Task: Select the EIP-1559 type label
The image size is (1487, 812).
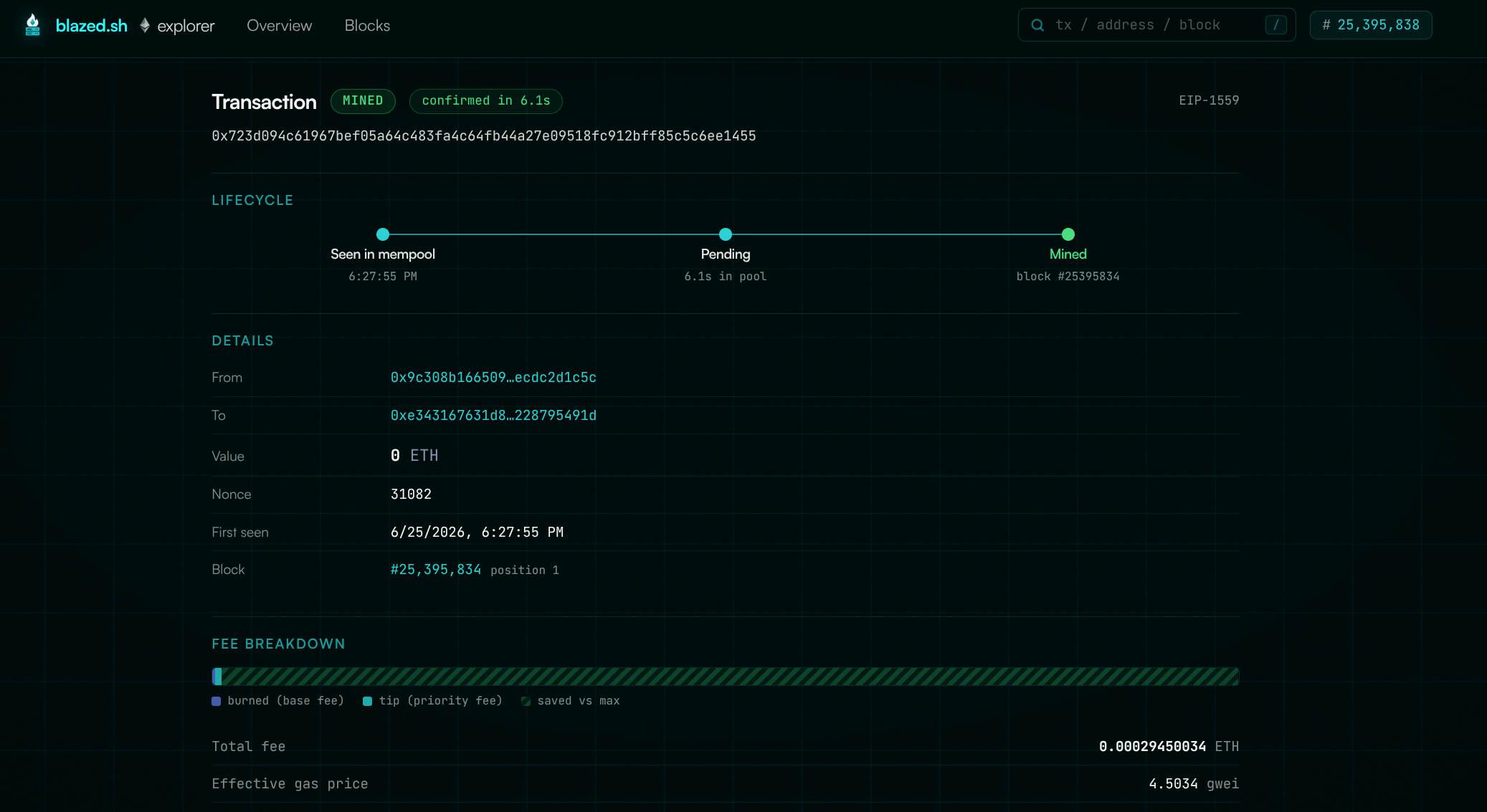Action: [x=1209, y=100]
